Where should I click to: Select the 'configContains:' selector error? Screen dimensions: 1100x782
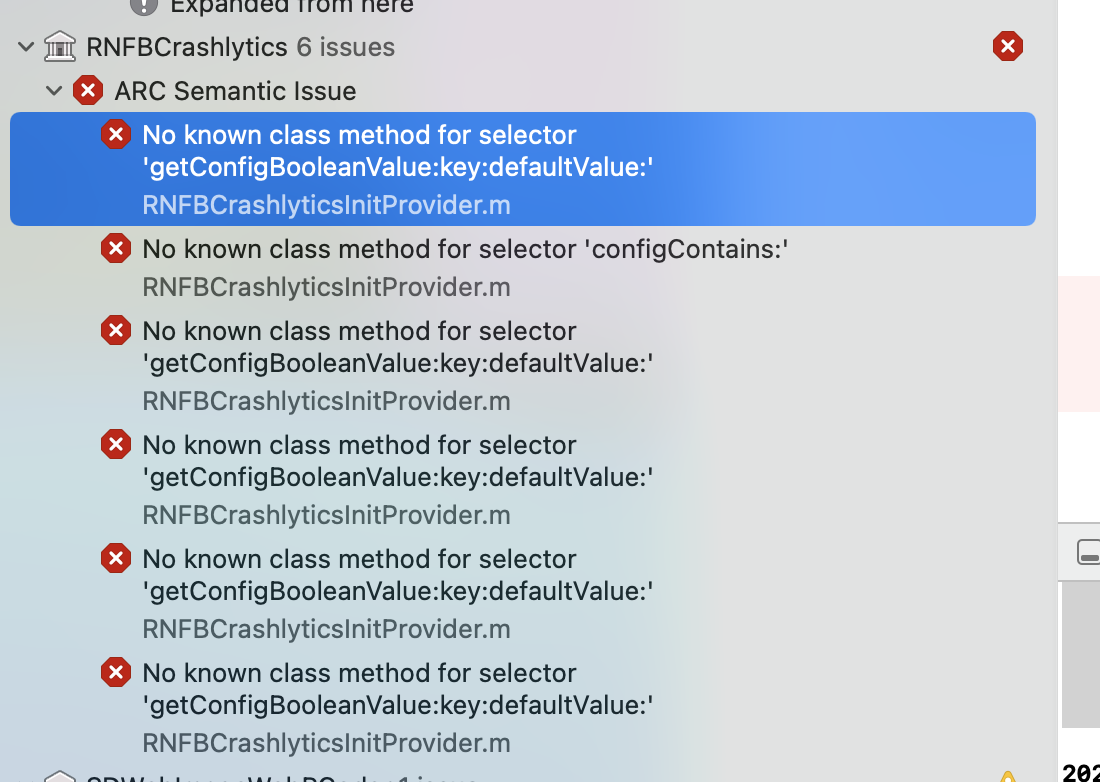click(523, 267)
